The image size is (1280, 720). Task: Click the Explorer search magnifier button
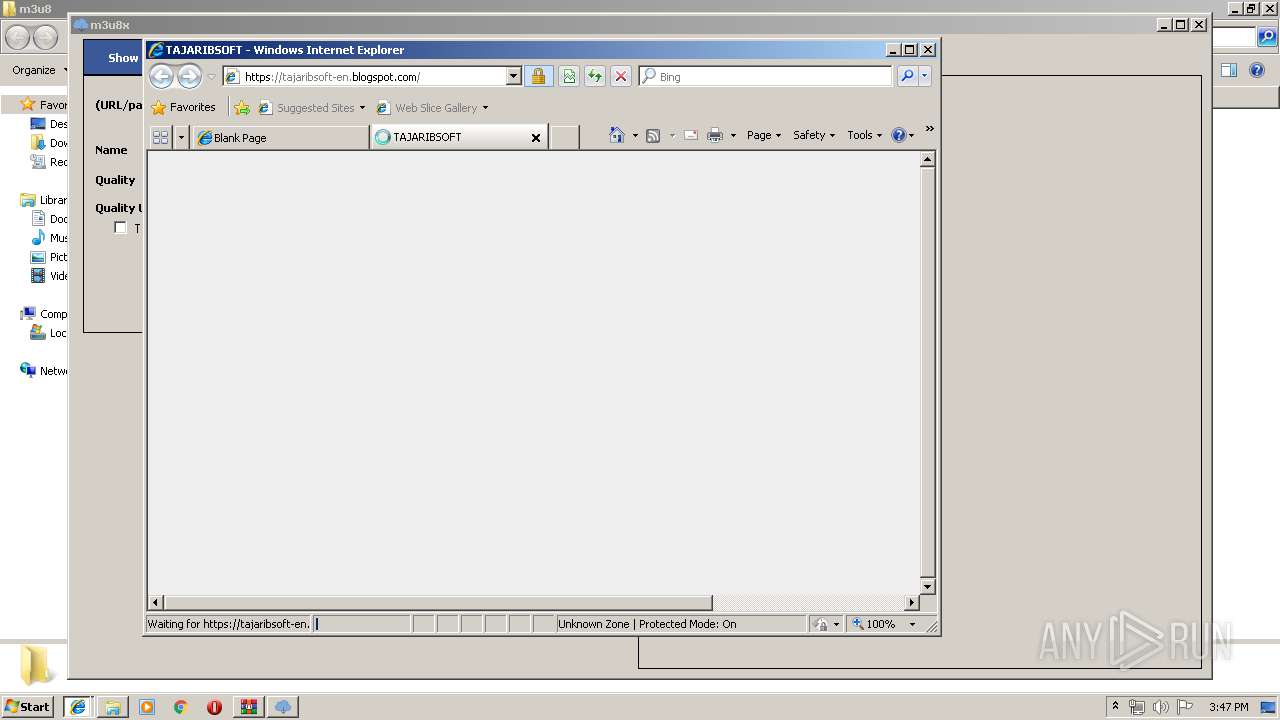click(1267, 38)
